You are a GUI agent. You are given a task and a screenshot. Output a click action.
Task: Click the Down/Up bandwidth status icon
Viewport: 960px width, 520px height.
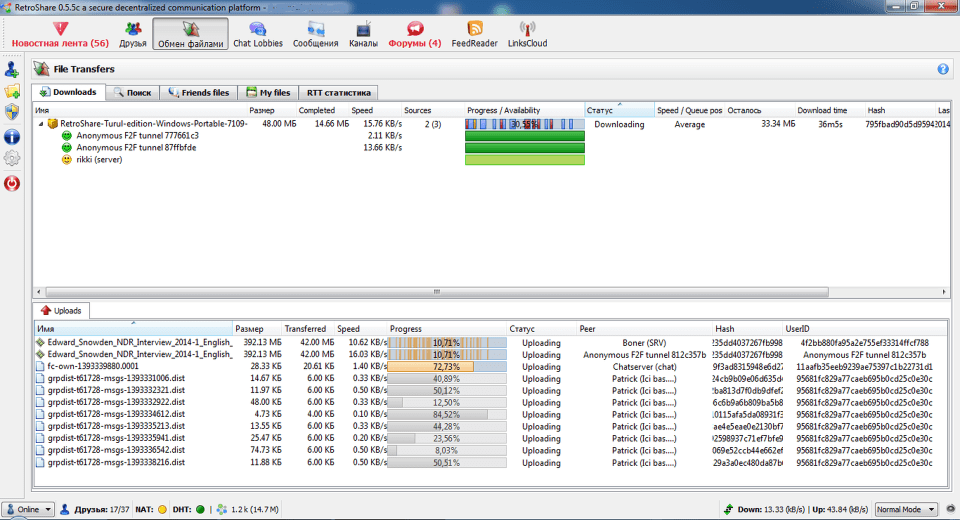click(x=729, y=510)
